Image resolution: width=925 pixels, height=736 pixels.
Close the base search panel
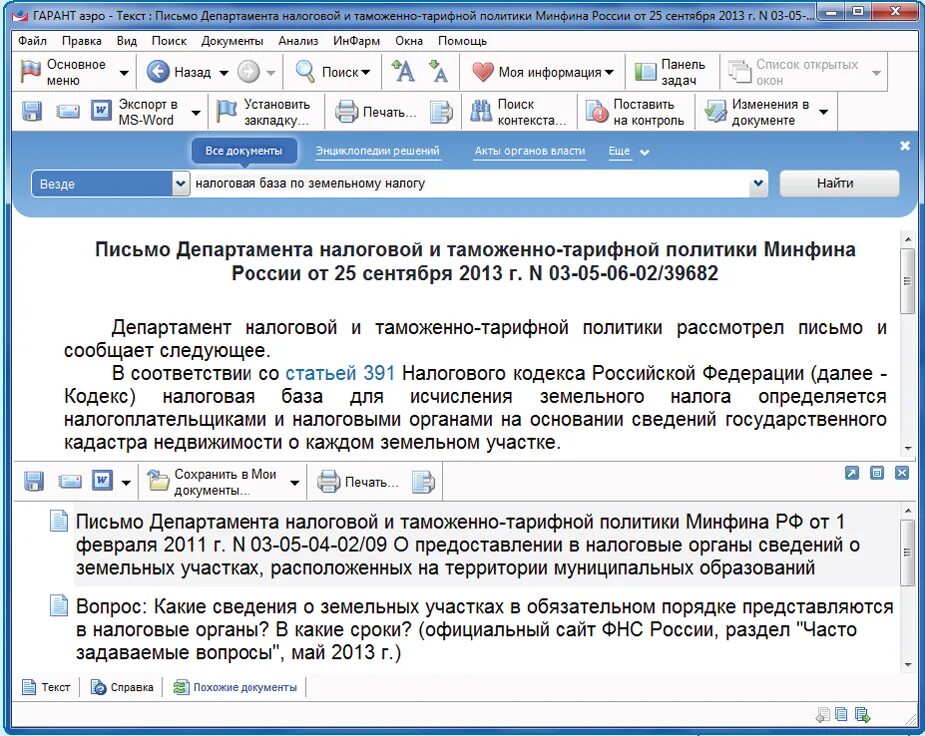[x=905, y=146]
